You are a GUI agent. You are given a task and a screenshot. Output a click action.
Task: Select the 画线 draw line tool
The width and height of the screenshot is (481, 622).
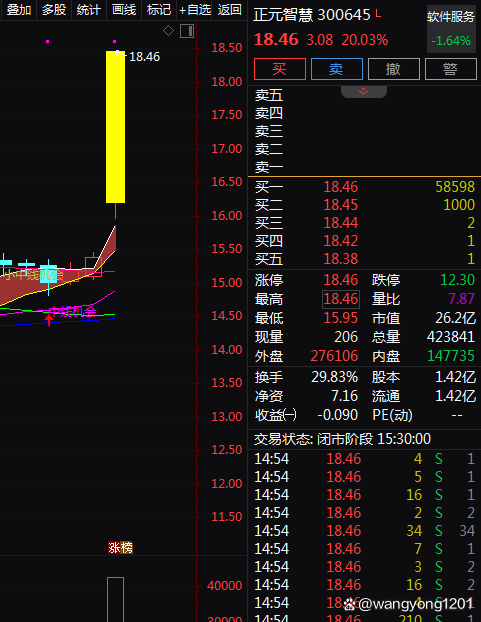coord(124,10)
